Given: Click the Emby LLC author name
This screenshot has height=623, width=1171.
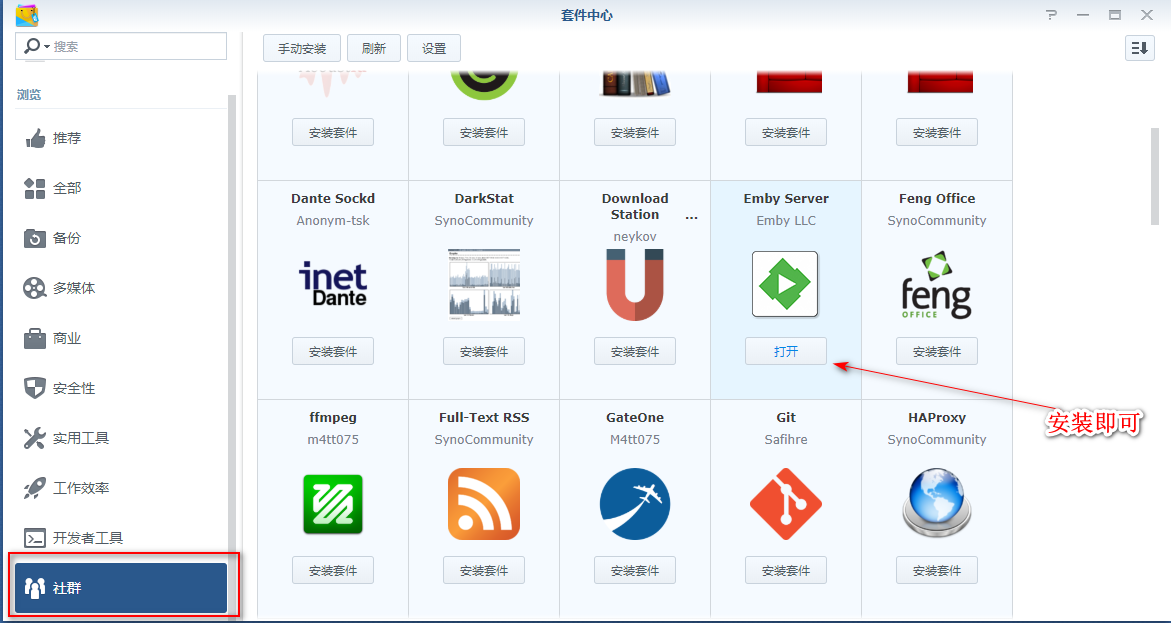Looking at the screenshot, I should tap(786, 220).
